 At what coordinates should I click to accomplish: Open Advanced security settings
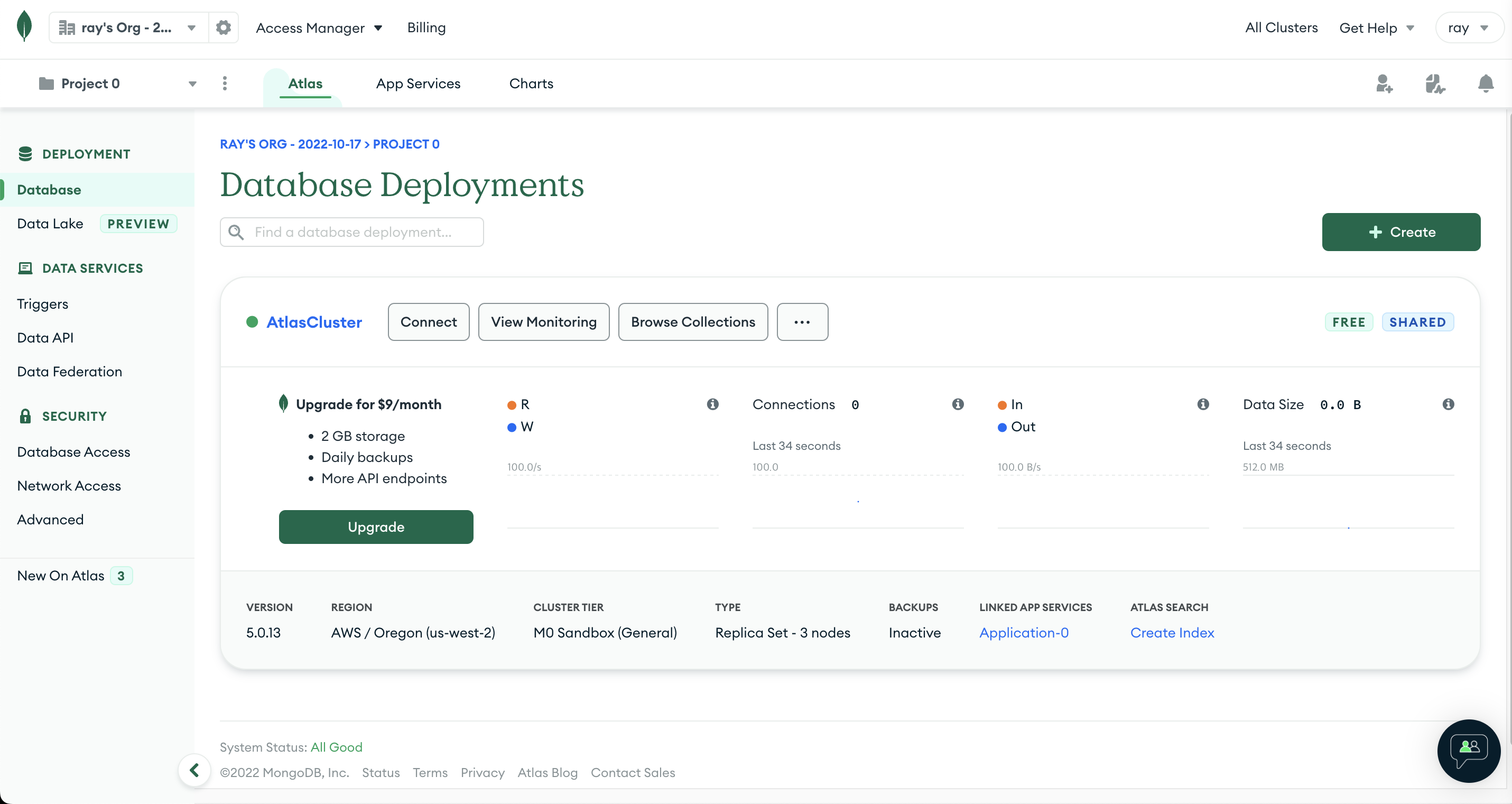coord(51,520)
